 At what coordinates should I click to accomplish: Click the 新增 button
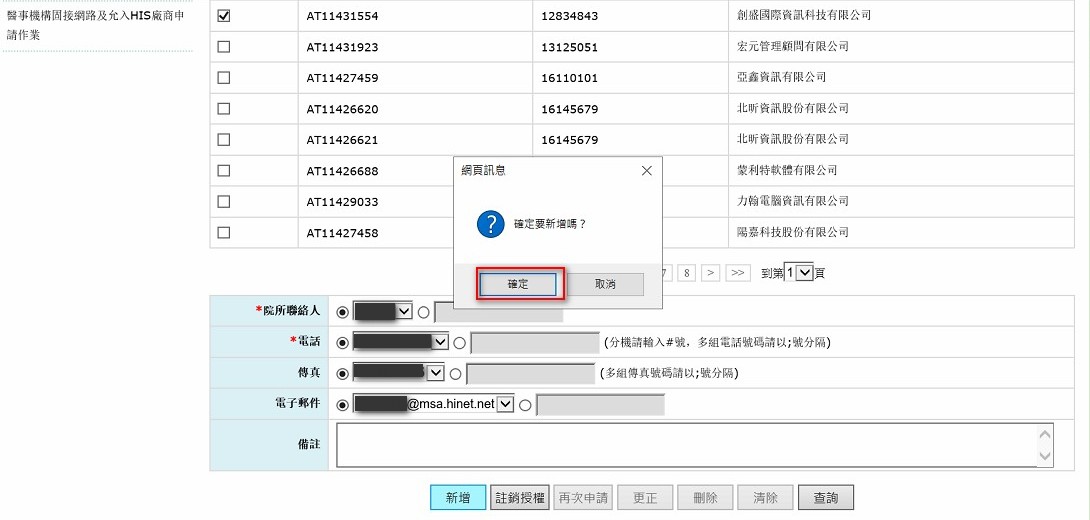coord(457,498)
